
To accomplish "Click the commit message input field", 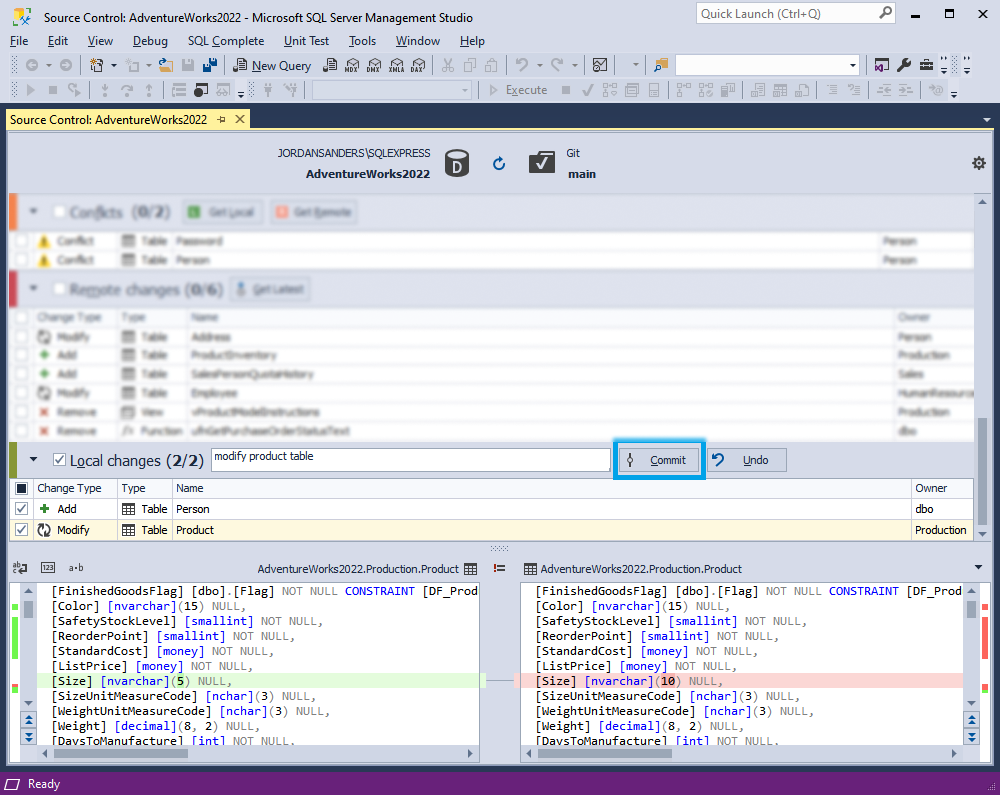I will click(x=411, y=460).
